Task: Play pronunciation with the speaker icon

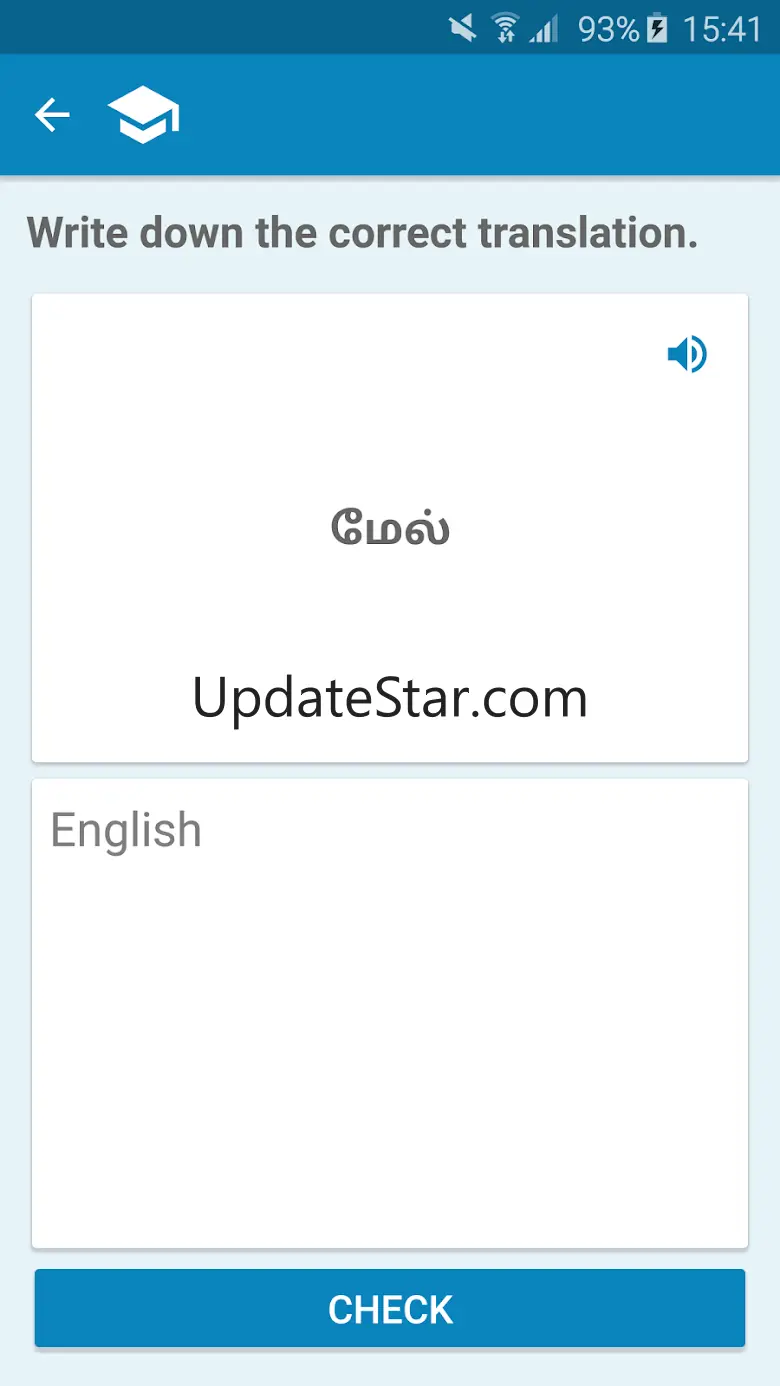Action: click(x=687, y=354)
